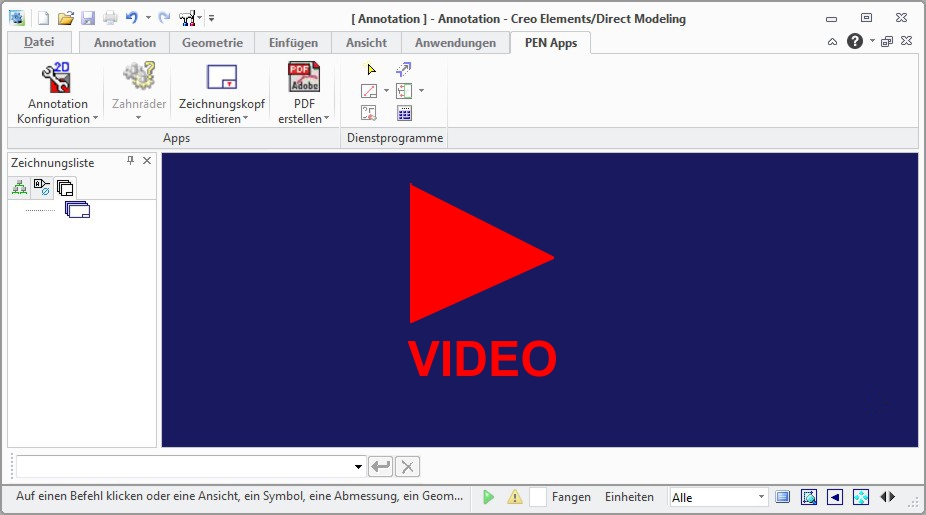This screenshot has width=926, height=515.
Task: Click the undo arrow in the title bar
Action: point(131,18)
